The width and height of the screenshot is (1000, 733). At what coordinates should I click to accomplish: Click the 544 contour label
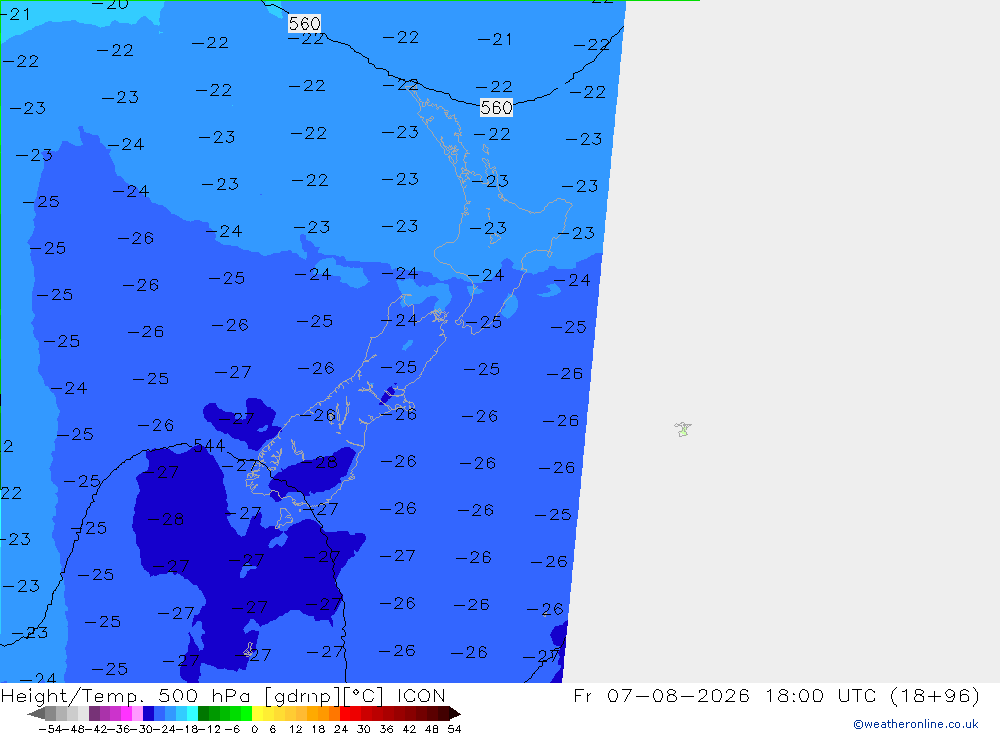209,445
